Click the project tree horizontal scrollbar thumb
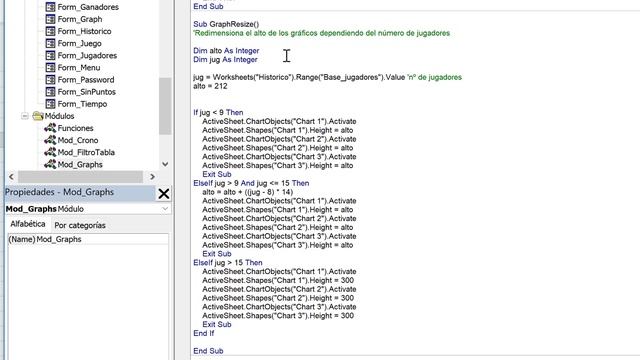Viewport: 640px width, 360px height. (x=80, y=177)
